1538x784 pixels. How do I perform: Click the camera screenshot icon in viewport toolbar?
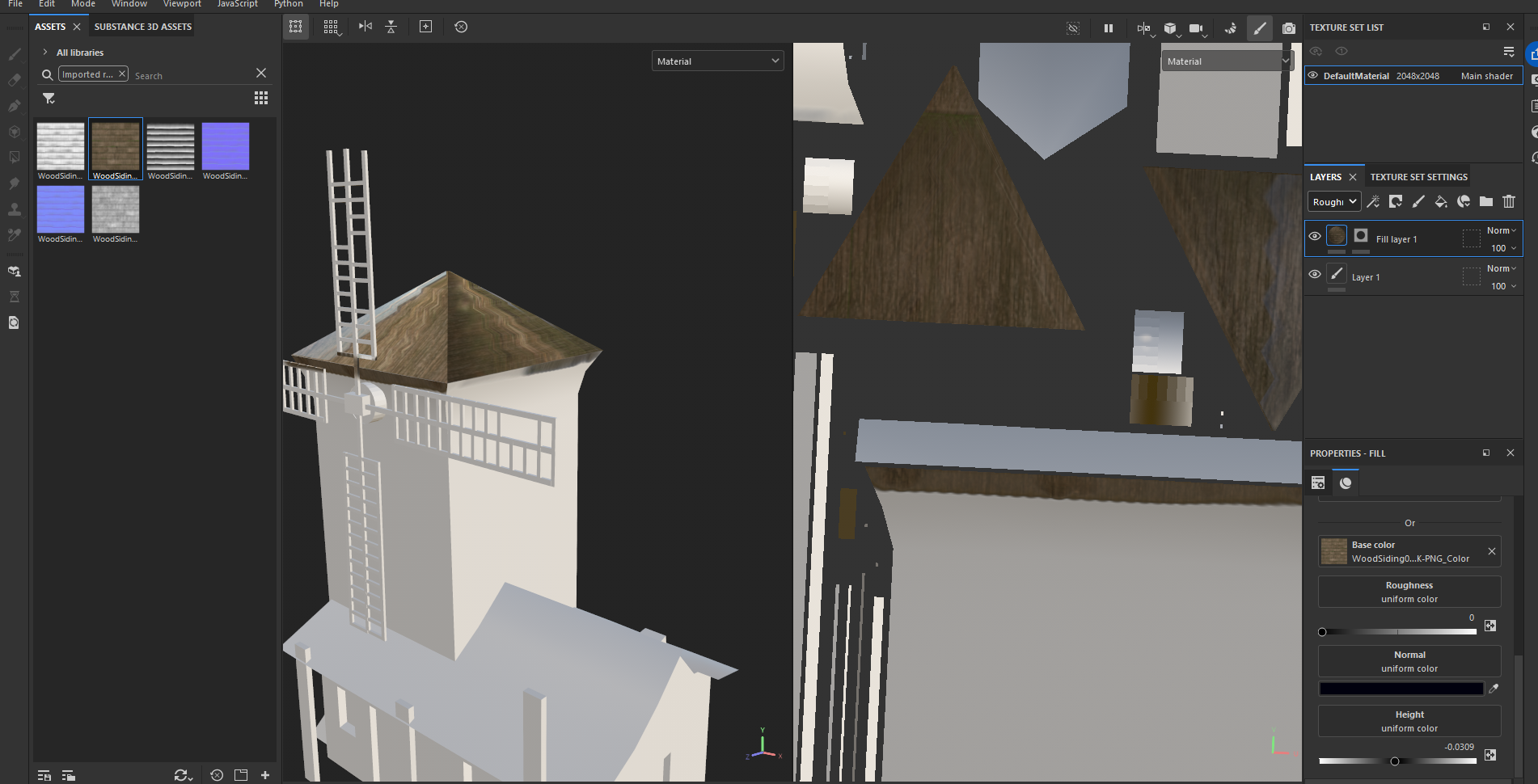coord(1288,28)
